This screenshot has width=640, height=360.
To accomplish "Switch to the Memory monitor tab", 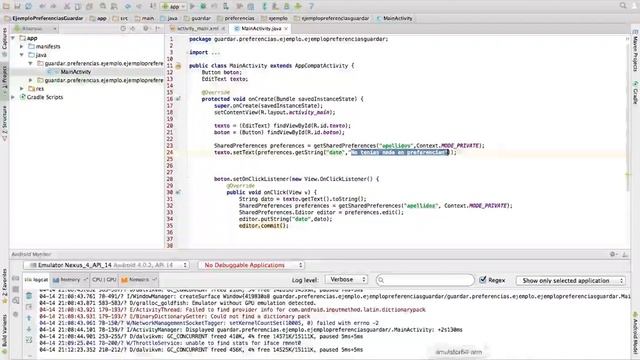I will coord(70,280).
